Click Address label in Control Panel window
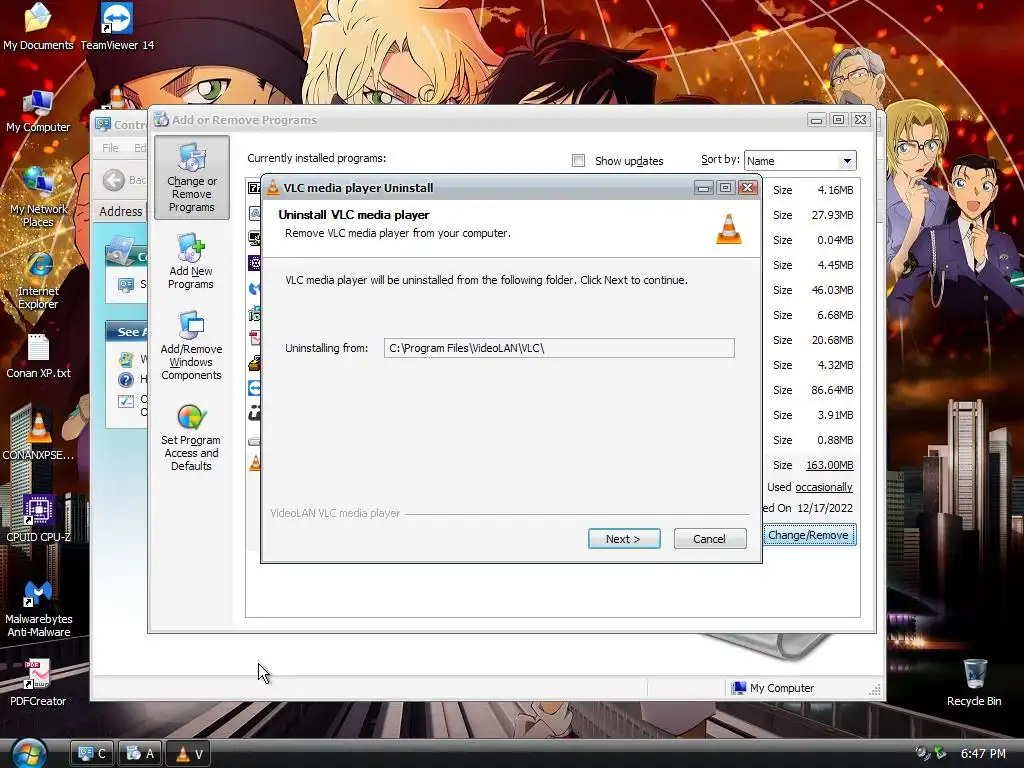This screenshot has height=768, width=1024. (121, 212)
